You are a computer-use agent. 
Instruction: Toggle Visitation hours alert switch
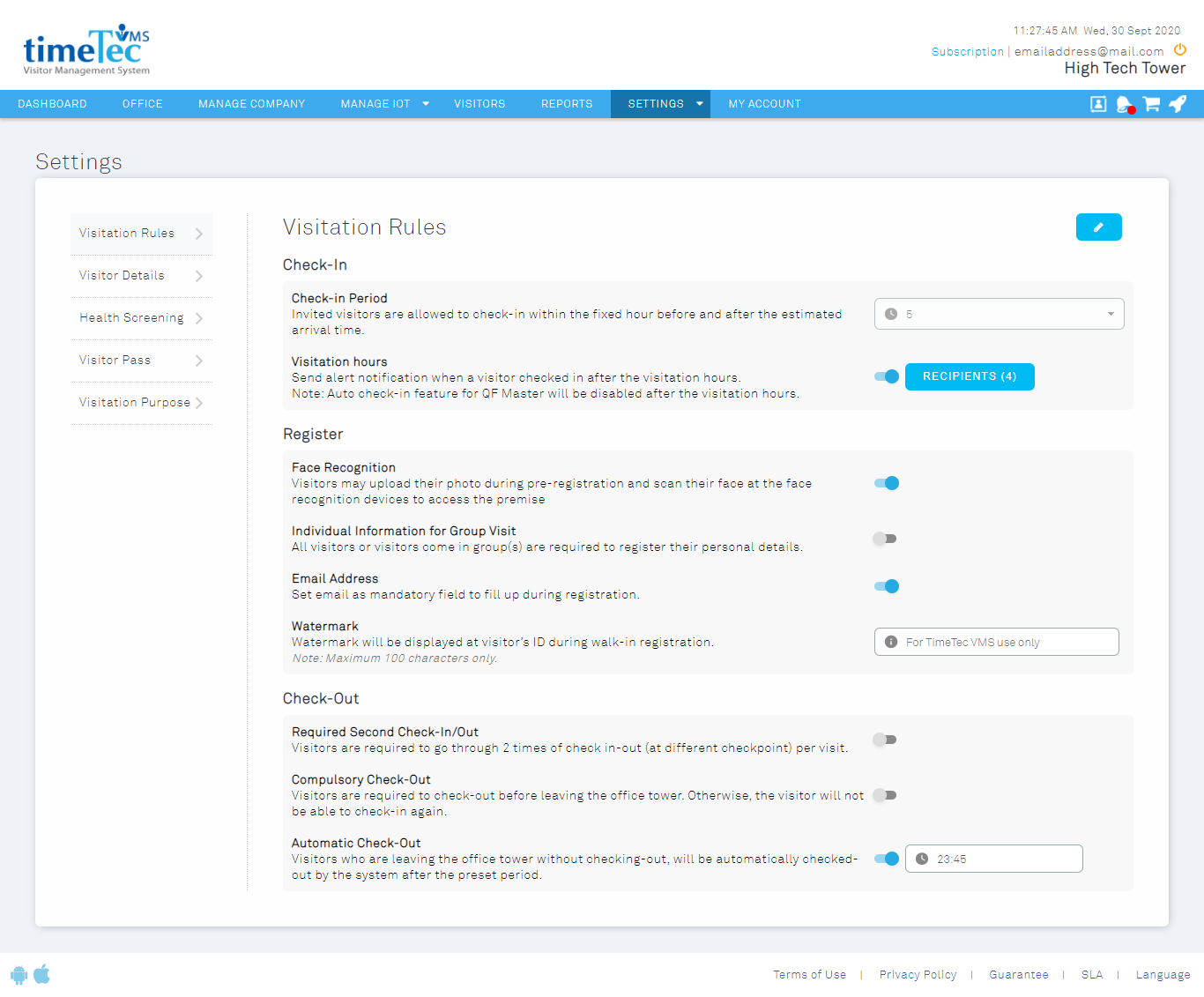[886, 376]
